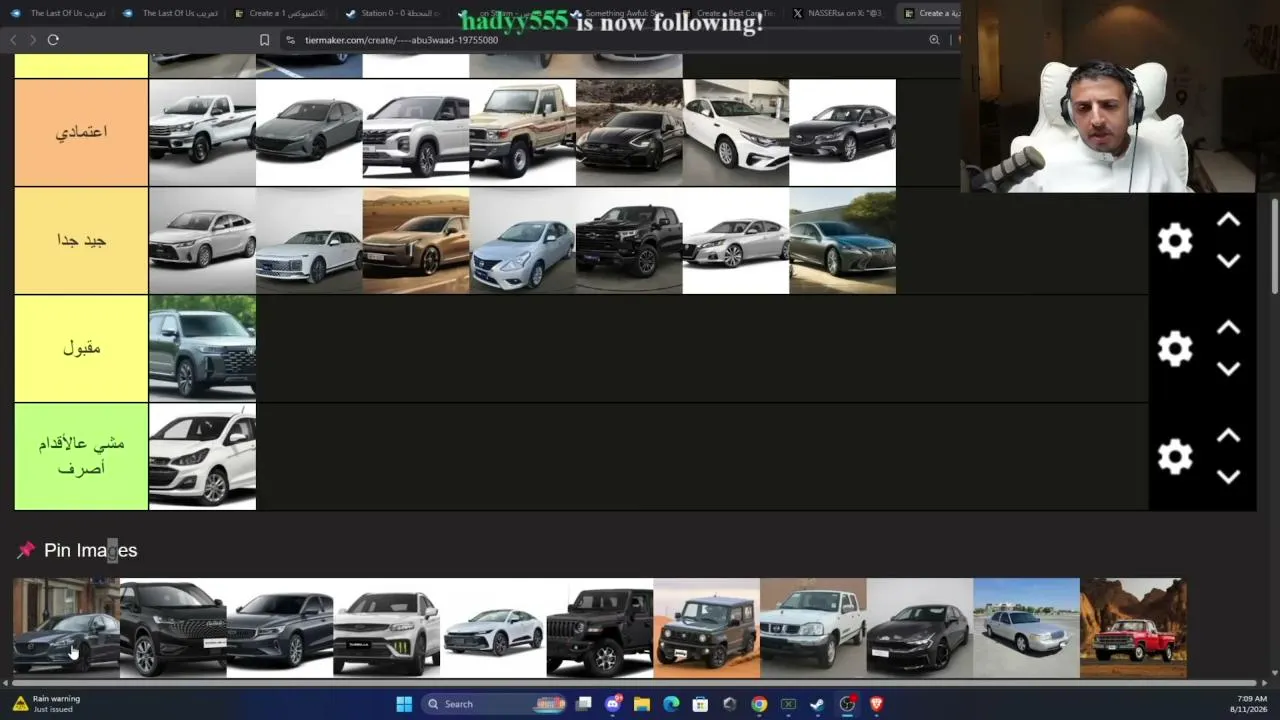Screen dimensions: 1280x720
Task: Bookmark this page in the address bar
Action: pyautogui.click(x=264, y=40)
